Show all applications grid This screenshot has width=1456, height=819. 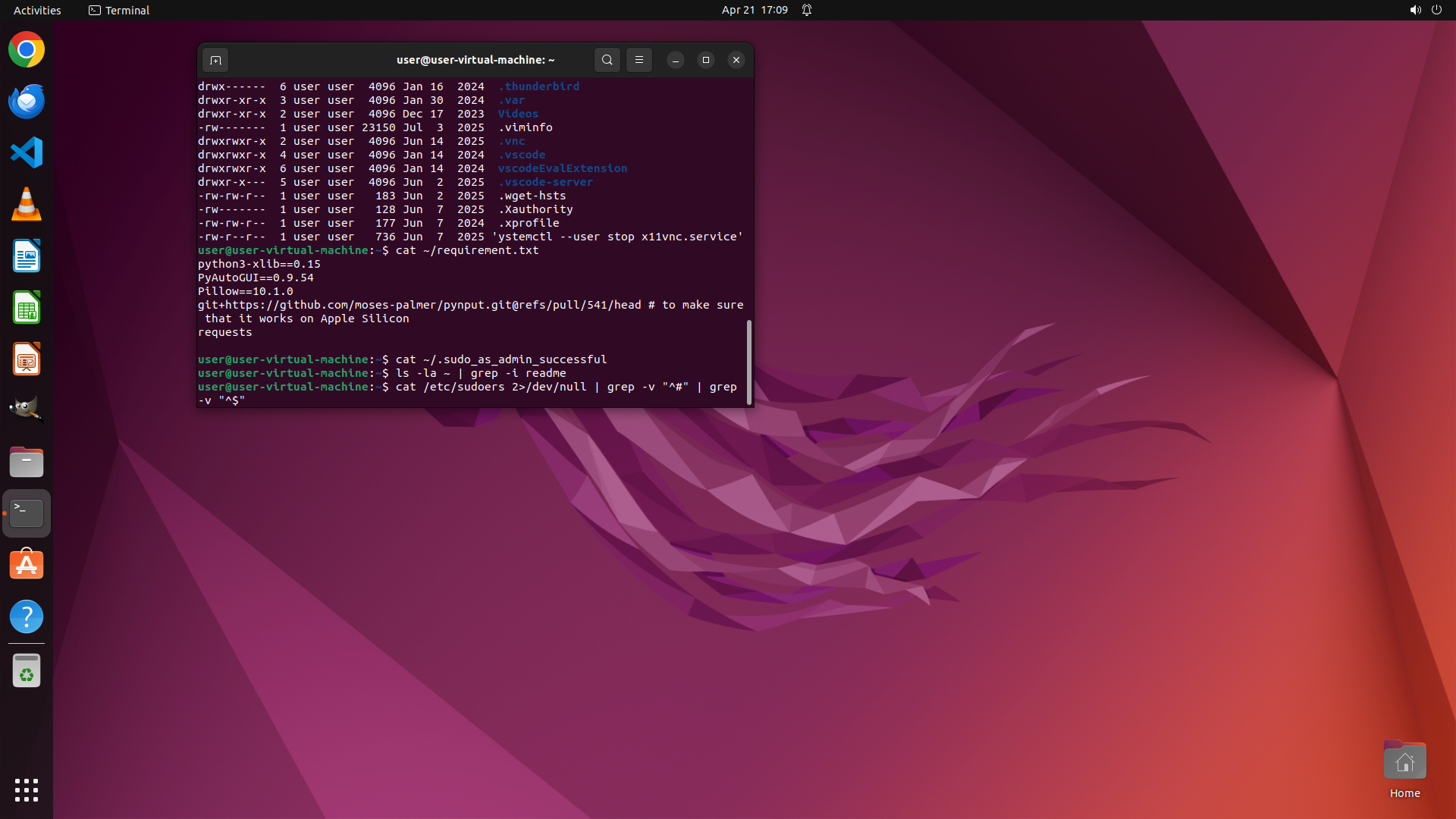27,789
